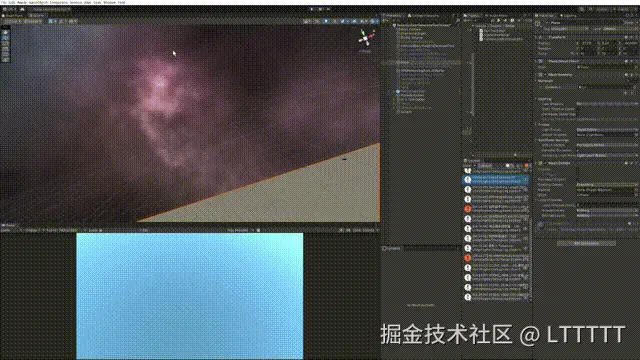This screenshot has height=360, width=640.
Task: Toggle Collapse in the Console toolbar
Action: coord(486,166)
